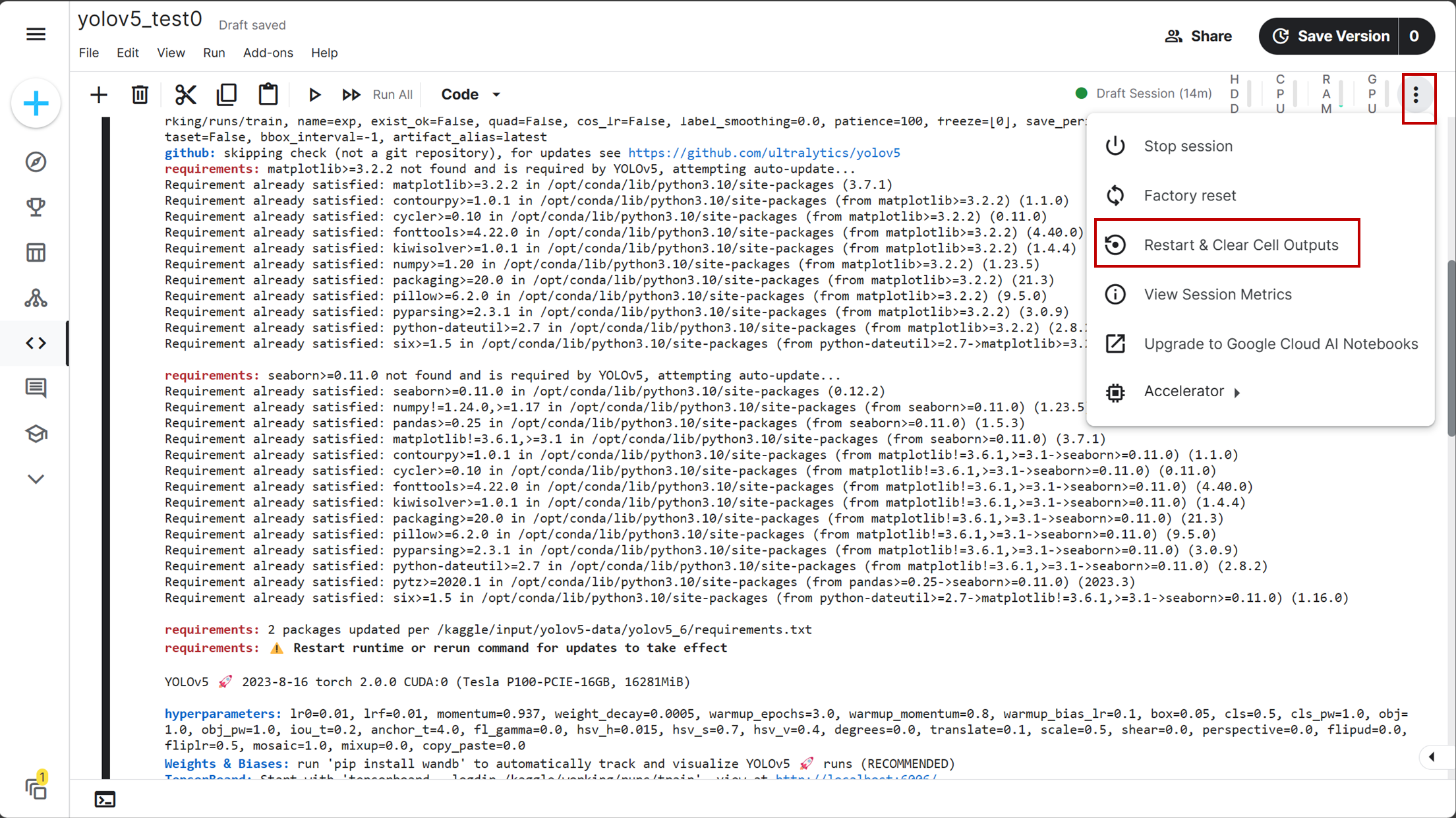Run the current cell

(315, 94)
